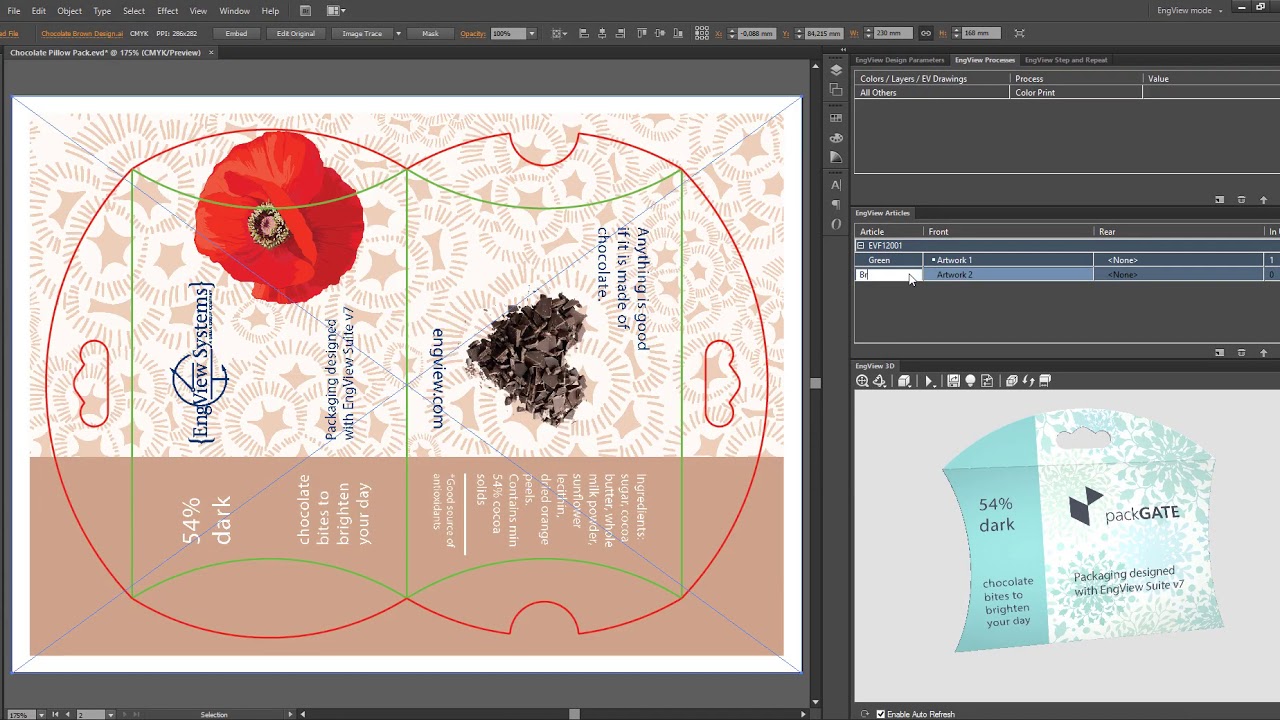This screenshot has height=720, width=1280.
Task: Move article up in EngView Articles panel
Action: (x=1263, y=353)
